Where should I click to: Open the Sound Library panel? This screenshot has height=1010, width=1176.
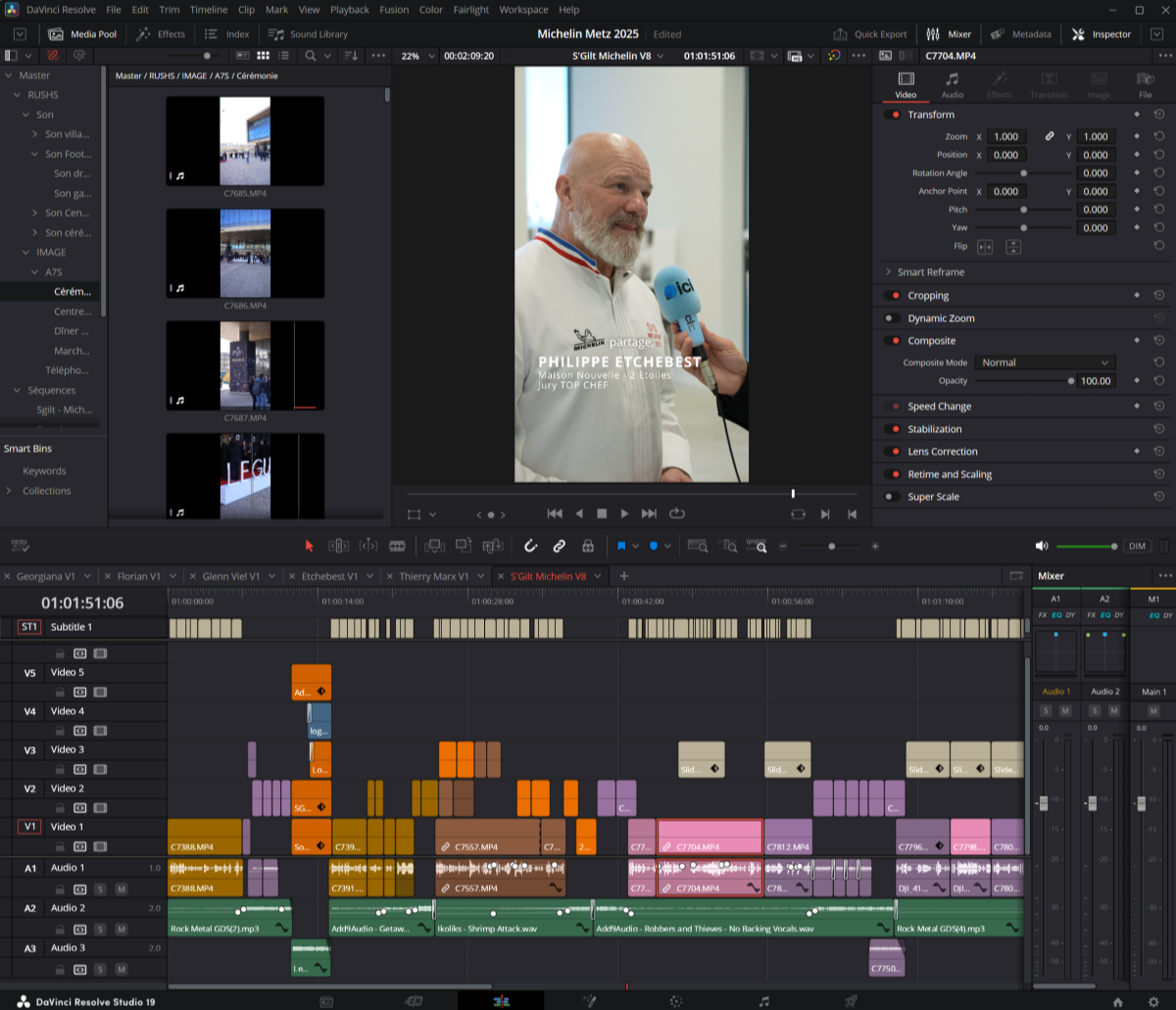tap(309, 34)
